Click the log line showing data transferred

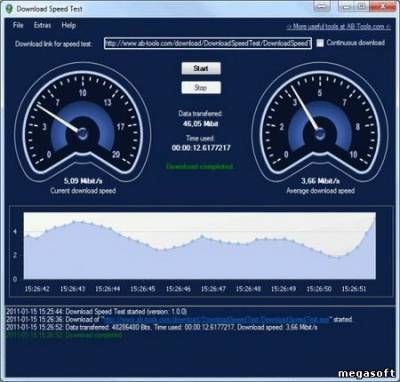162,327
